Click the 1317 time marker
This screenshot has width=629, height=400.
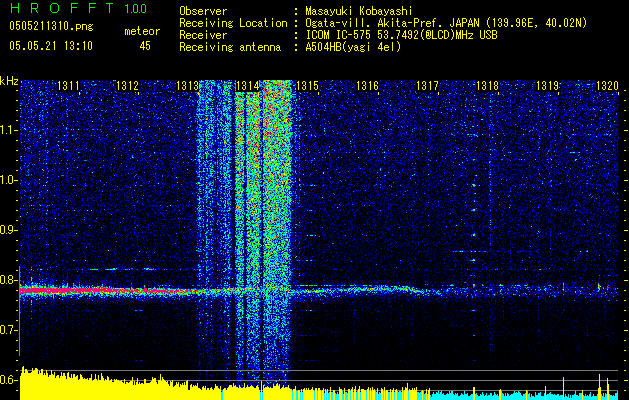tap(427, 85)
